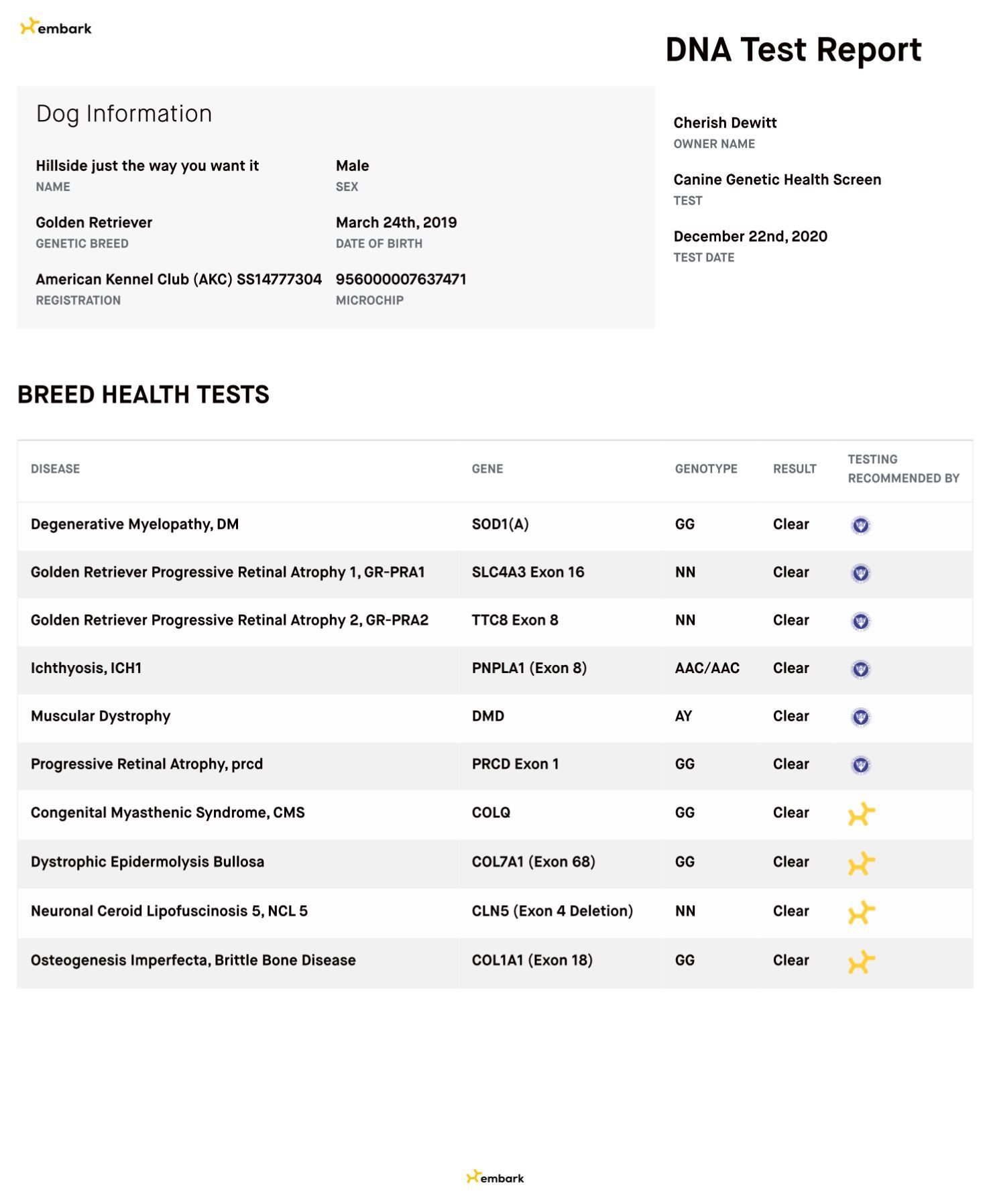Click the badge icon for Degenerative Myelopathy row
Screen dimensions: 989x1204
tap(861, 525)
